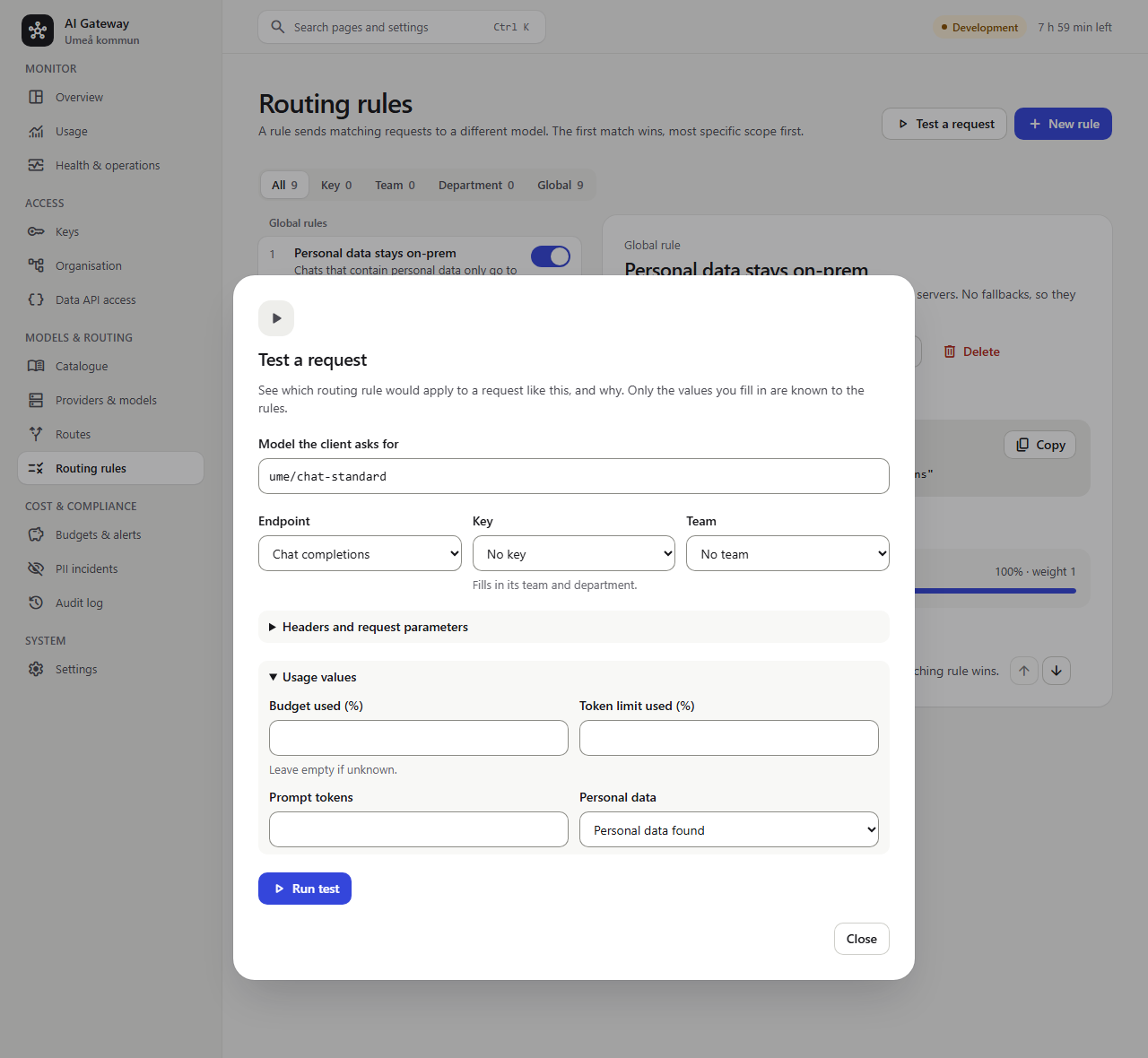Image resolution: width=1148 pixels, height=1058 pixels.
Task: Open the Team dropdown
Action: 787,553
